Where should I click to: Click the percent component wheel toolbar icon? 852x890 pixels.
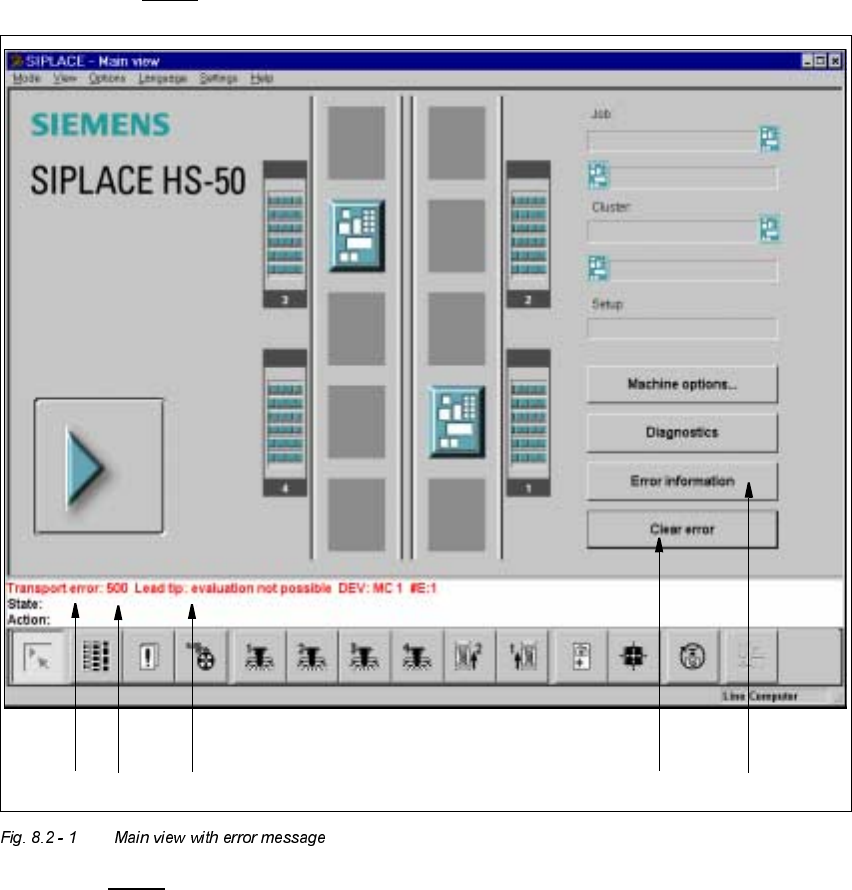[x=200, y=657]
